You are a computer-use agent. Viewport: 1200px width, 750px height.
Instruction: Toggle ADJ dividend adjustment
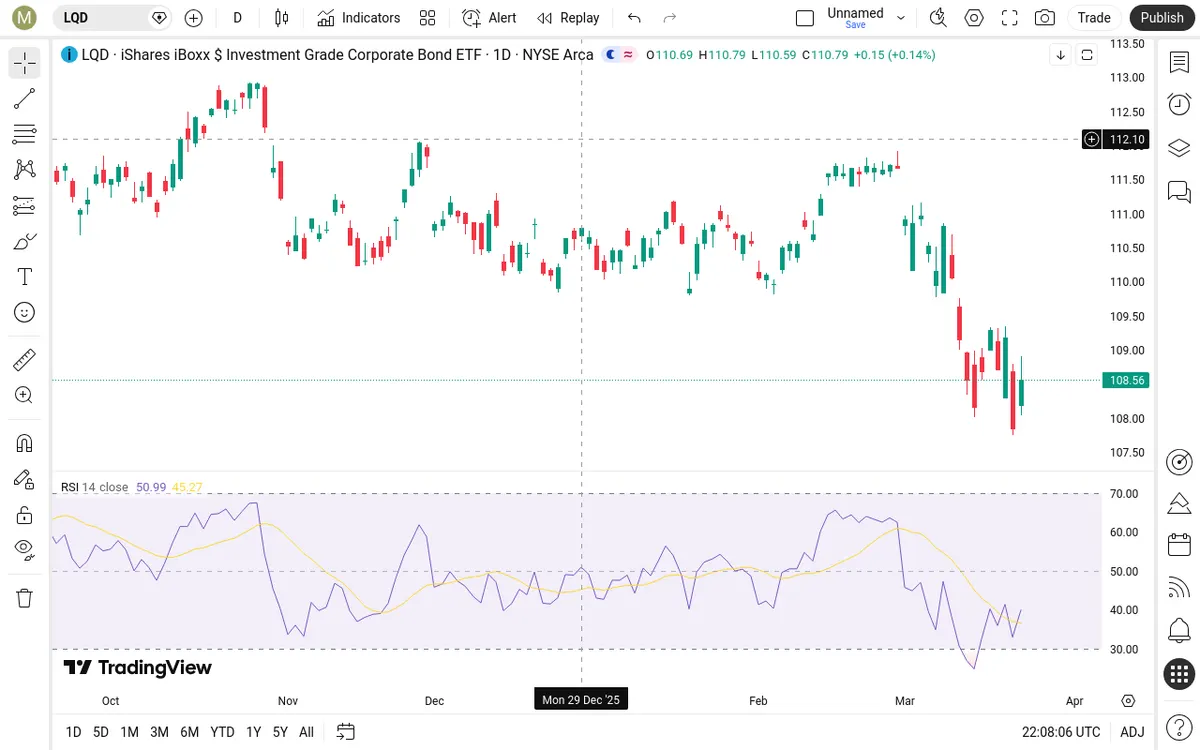(x=1132, y=732)
